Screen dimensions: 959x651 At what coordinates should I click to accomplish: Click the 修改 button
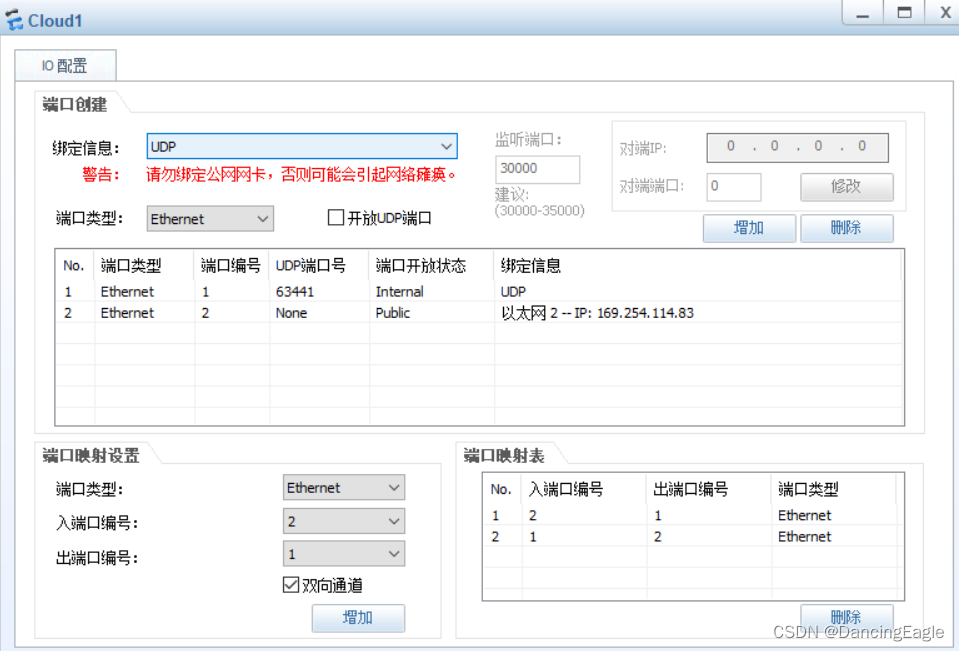click(x=846, y=187)
